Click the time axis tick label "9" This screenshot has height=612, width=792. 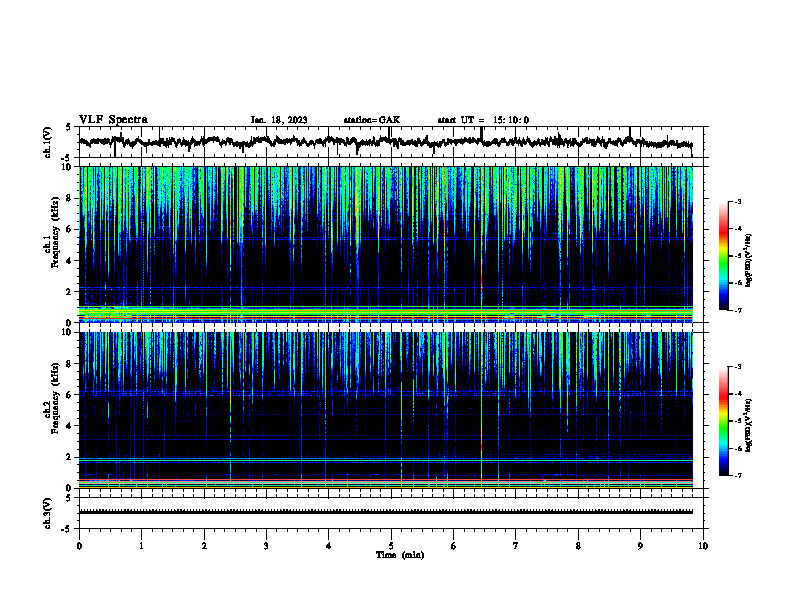pos(640,546)
